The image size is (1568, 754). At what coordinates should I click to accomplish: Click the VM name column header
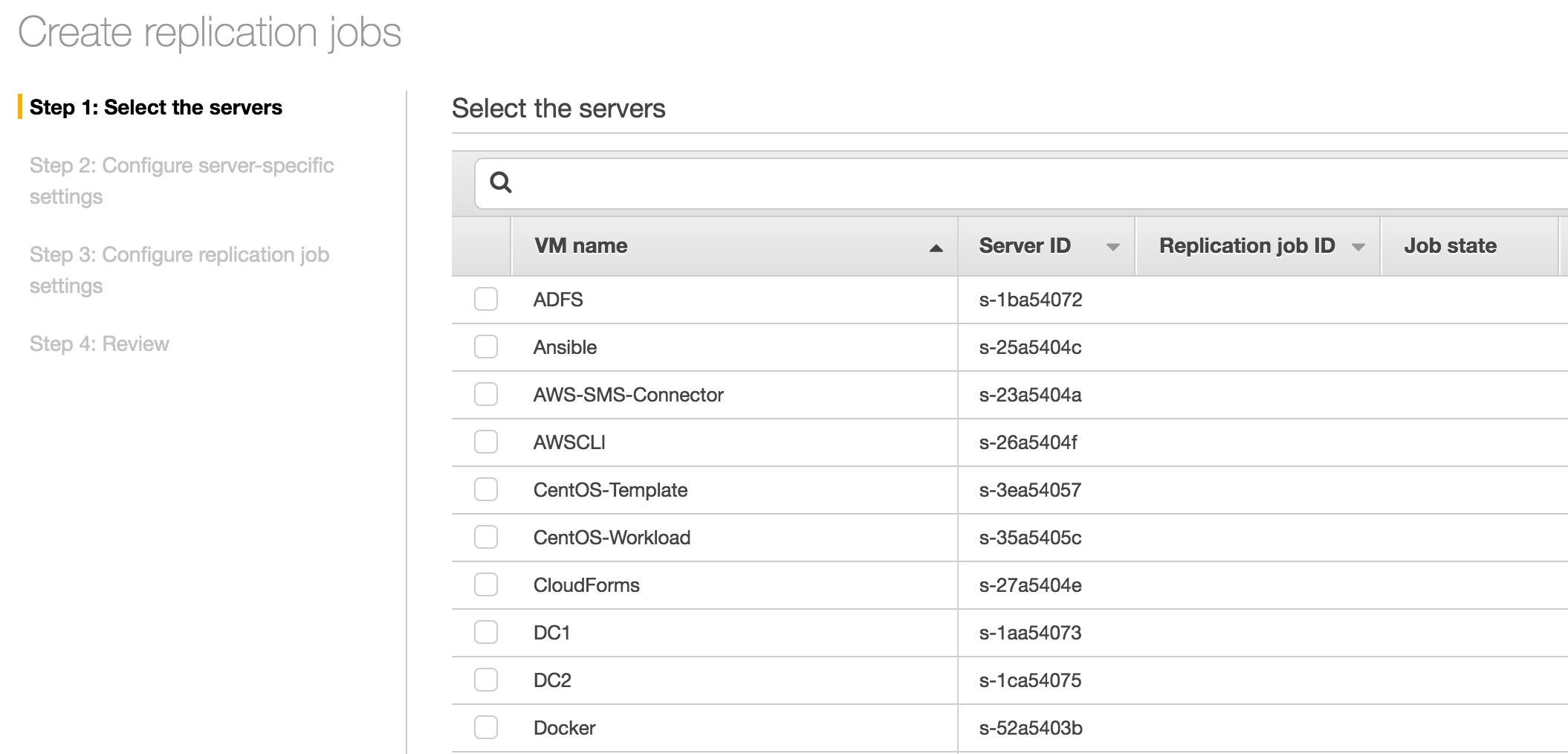(x=580, y=246)
